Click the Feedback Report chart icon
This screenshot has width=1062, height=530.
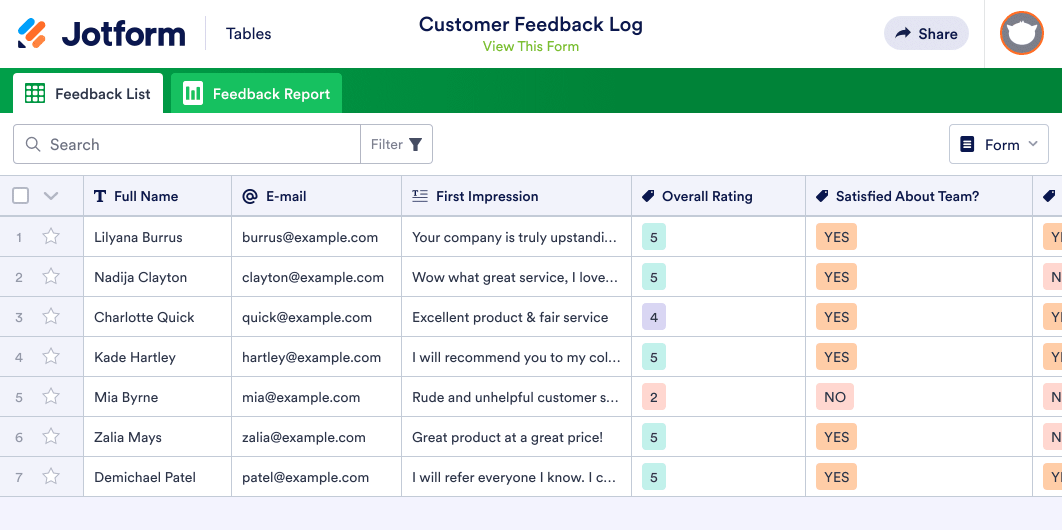click(x=193, y=94)
